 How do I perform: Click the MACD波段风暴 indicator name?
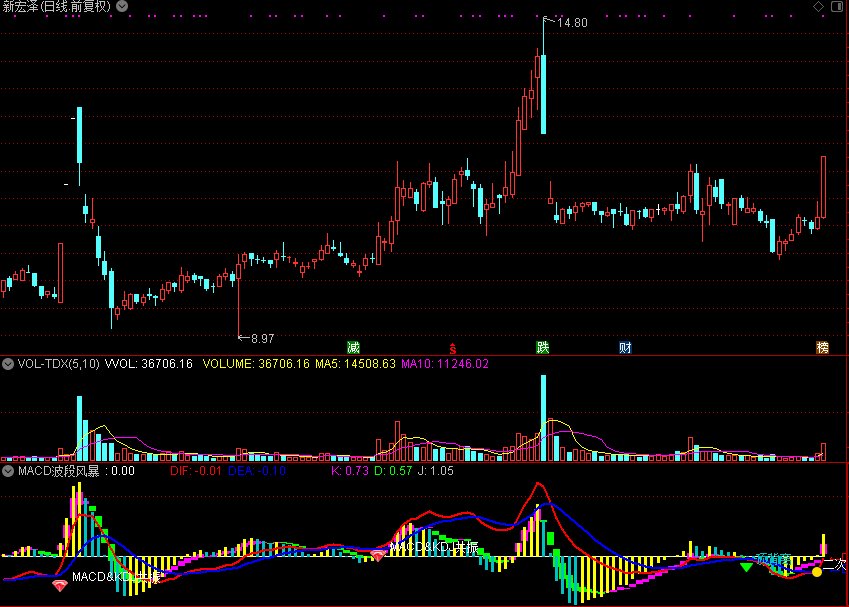tap(58, 471)
